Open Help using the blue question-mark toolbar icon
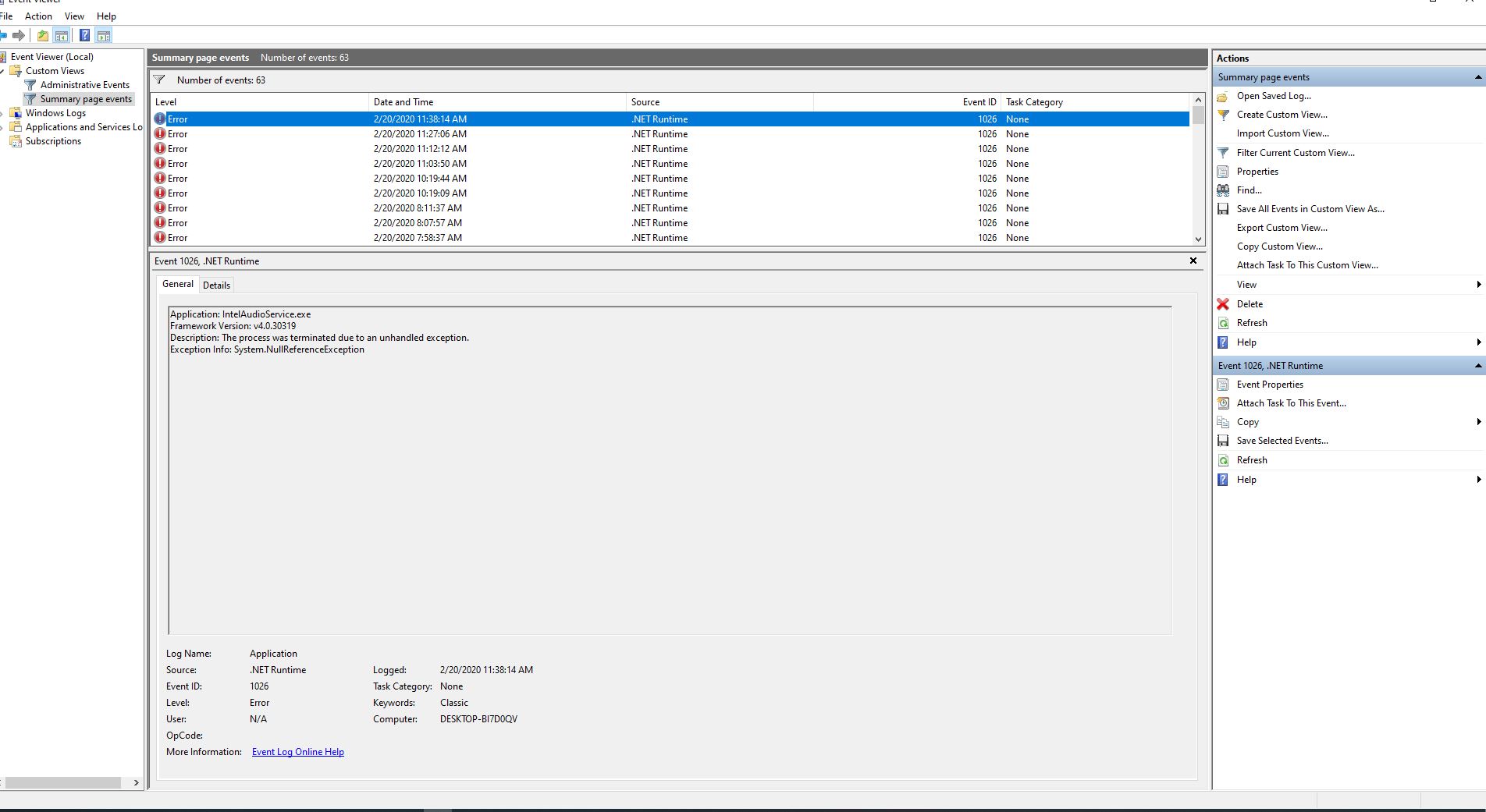The image size is (1486, 812). [x=84, y=35]
